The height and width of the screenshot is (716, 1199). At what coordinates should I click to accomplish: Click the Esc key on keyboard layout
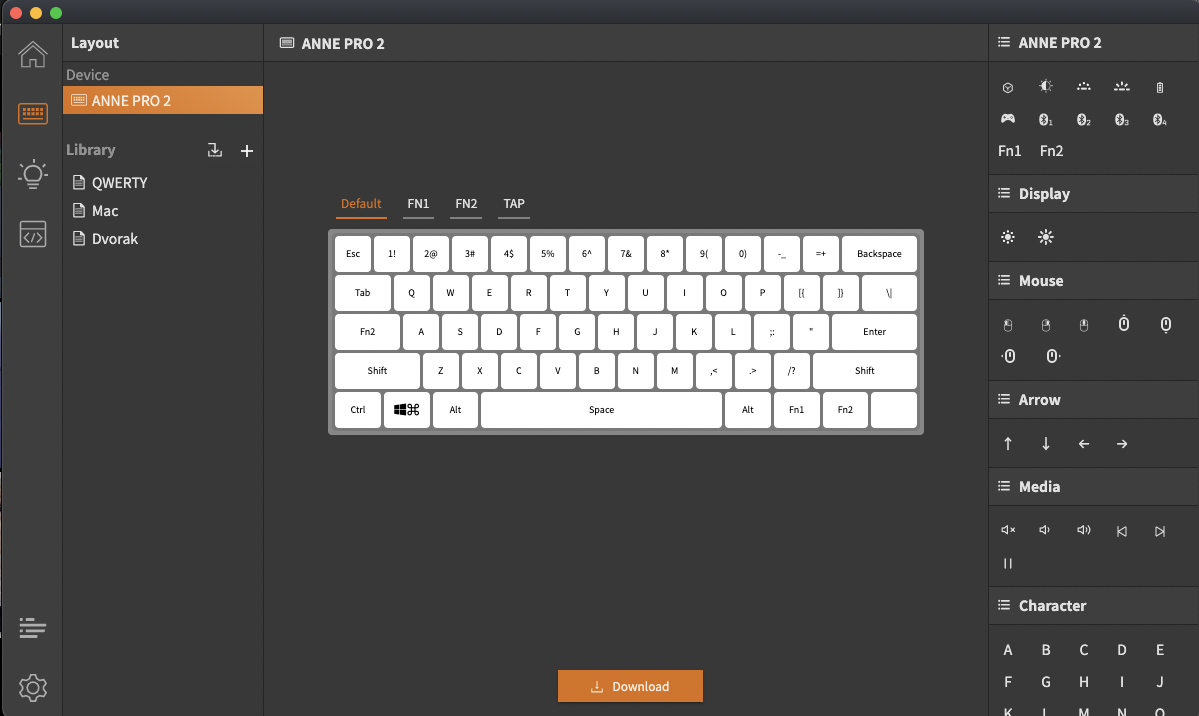(x=353, y=254)
